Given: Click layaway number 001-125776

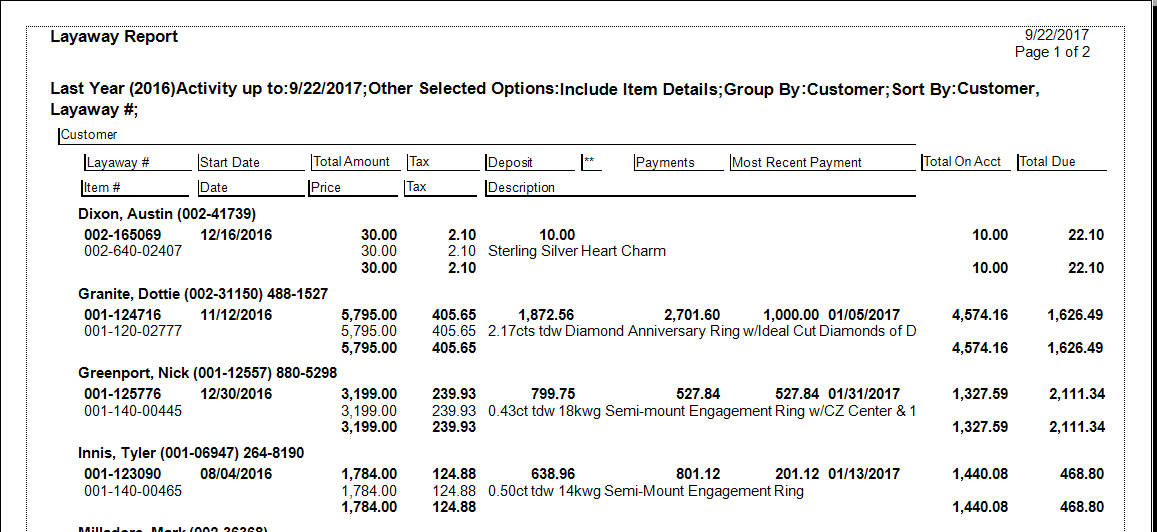Looking at the screenshot, I should pos(122,395).
